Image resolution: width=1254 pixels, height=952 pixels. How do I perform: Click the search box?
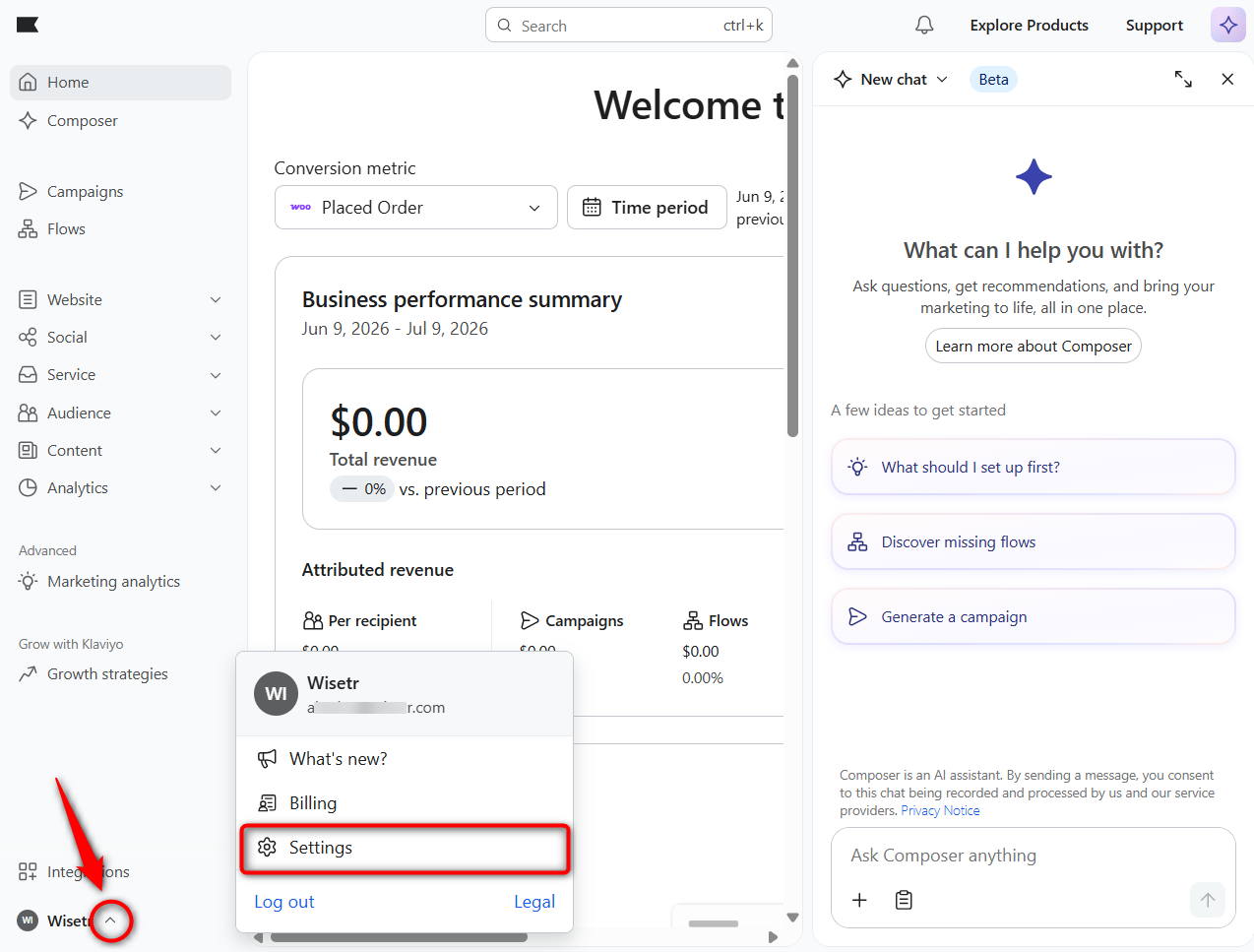pos(629,26)
